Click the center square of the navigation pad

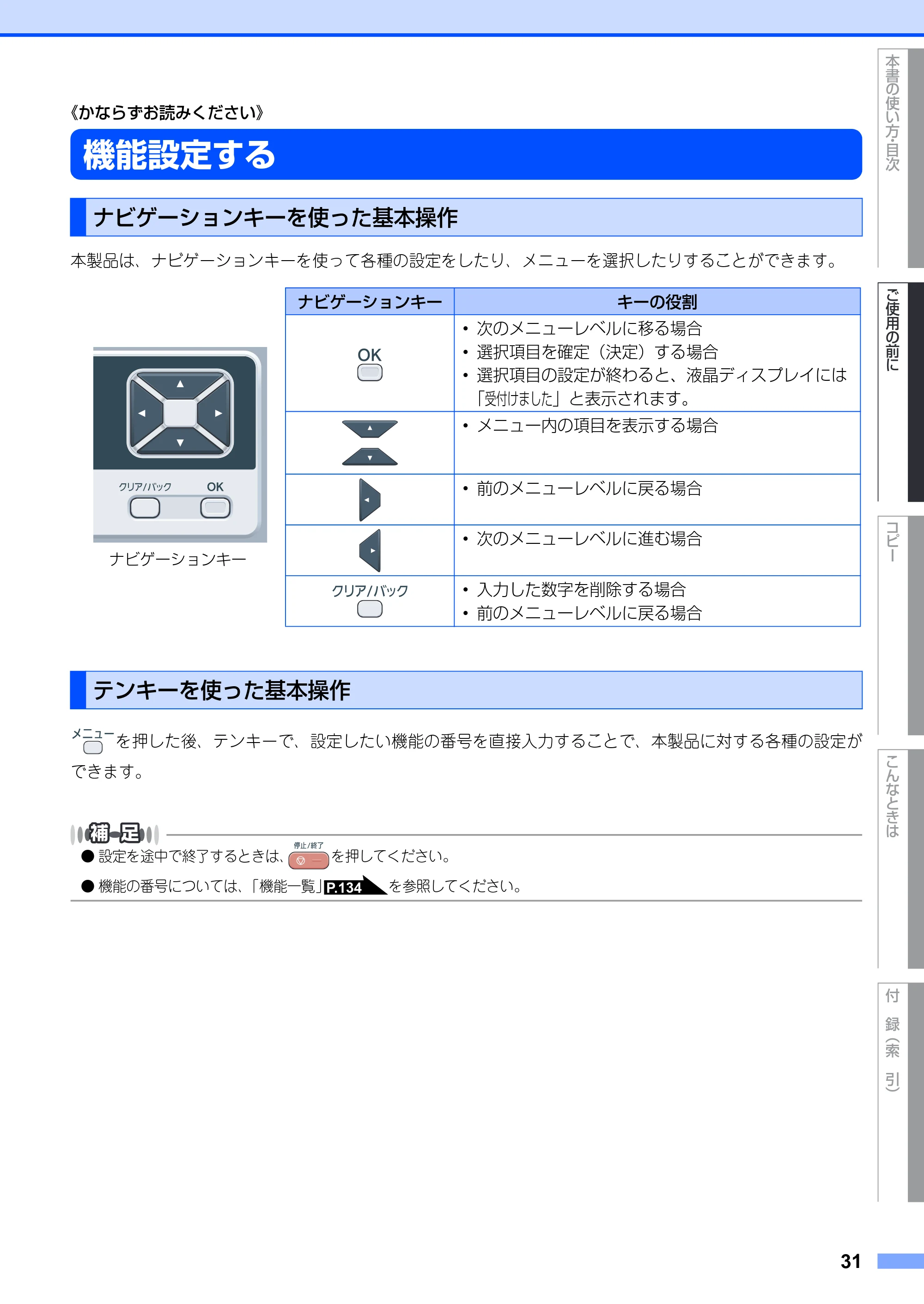(180, 413)
